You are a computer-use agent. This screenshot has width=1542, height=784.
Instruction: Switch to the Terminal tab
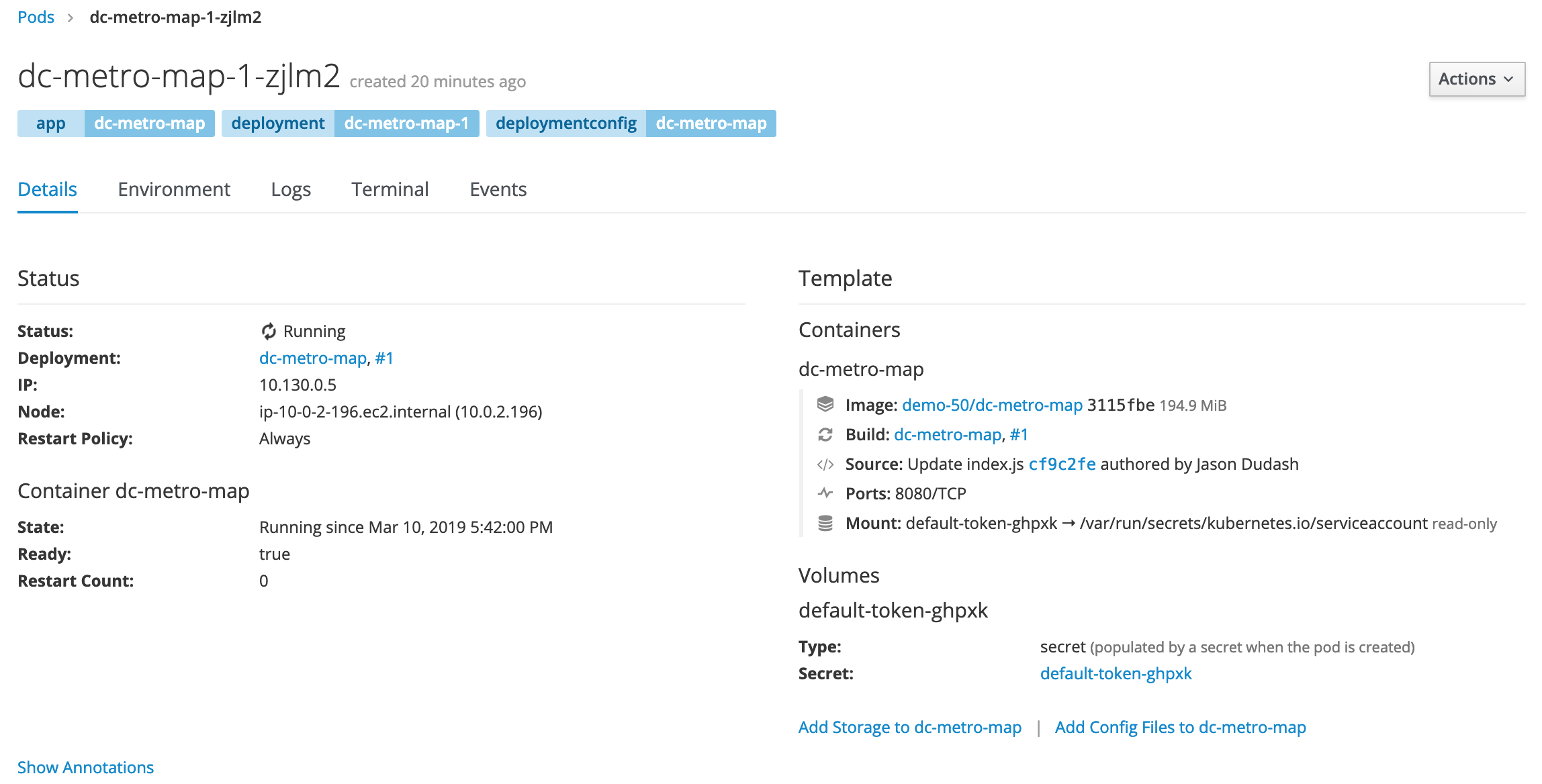(390, 189)
